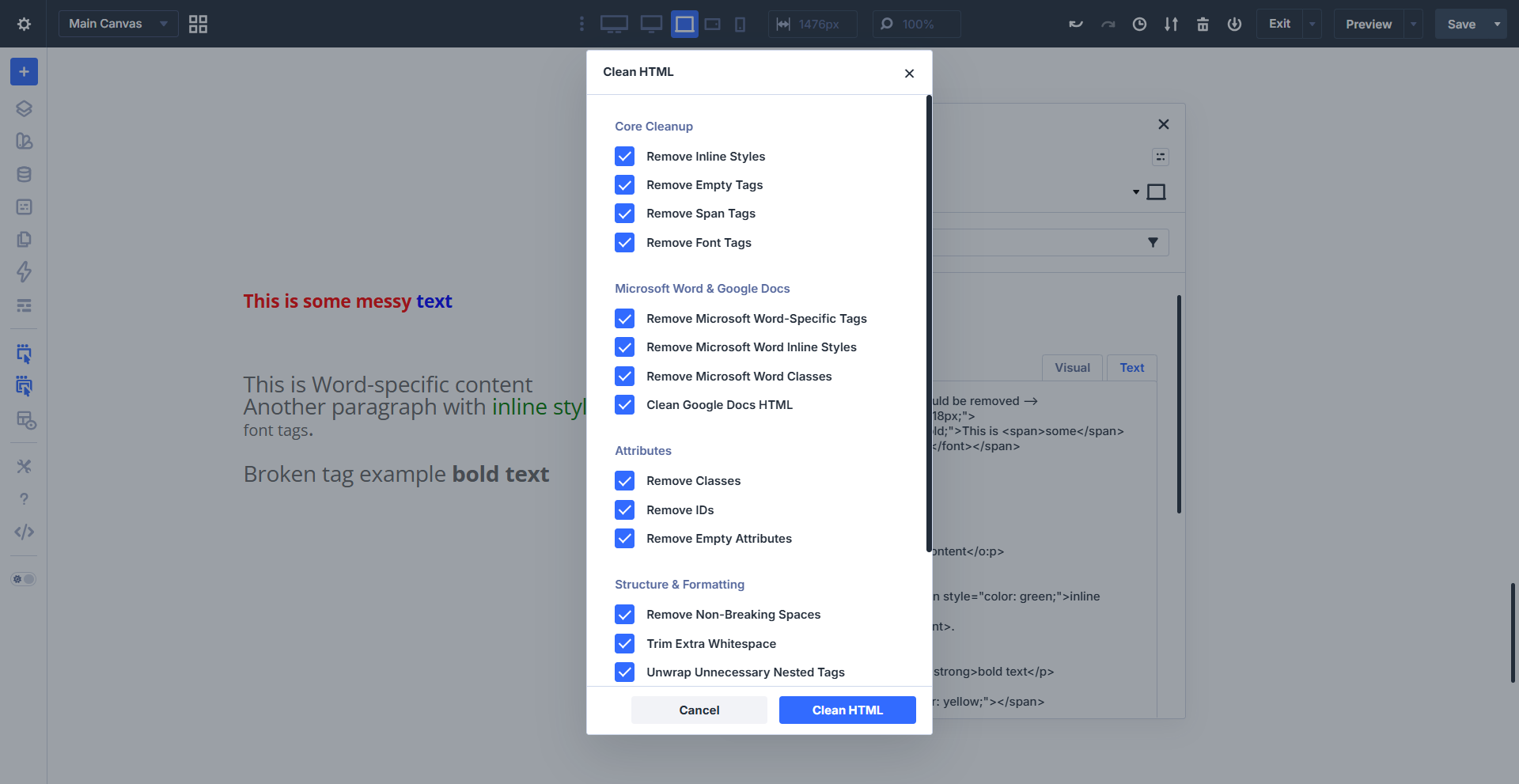Image resolution: width=1519 pixels, height=784 pixels.
Task: Click the power download icon in toolbar
Action: coord(1234,24)
